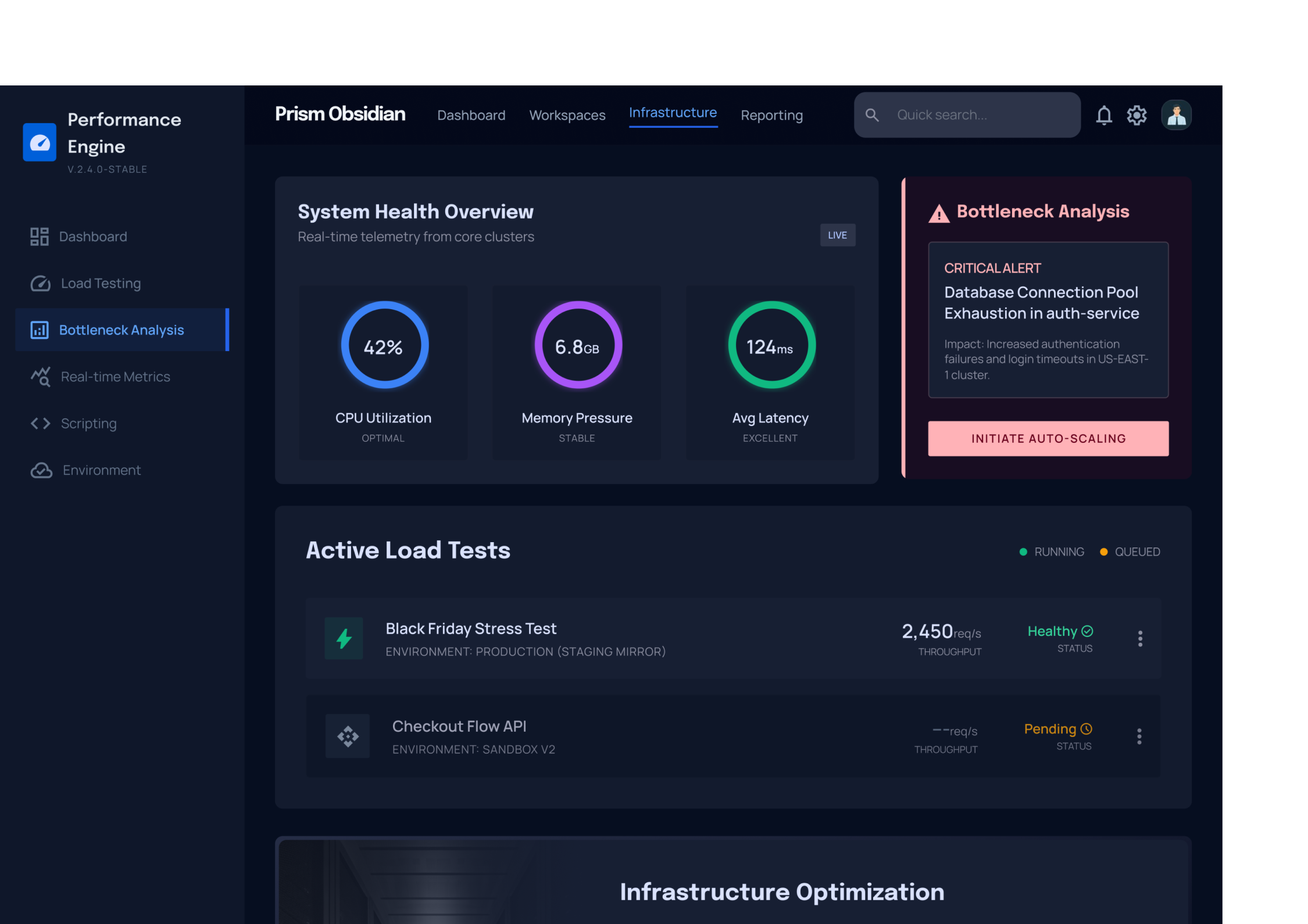Click the notifications bell icon
Viewport: 1308px width, 924px height.
(x=1103, y=115)
